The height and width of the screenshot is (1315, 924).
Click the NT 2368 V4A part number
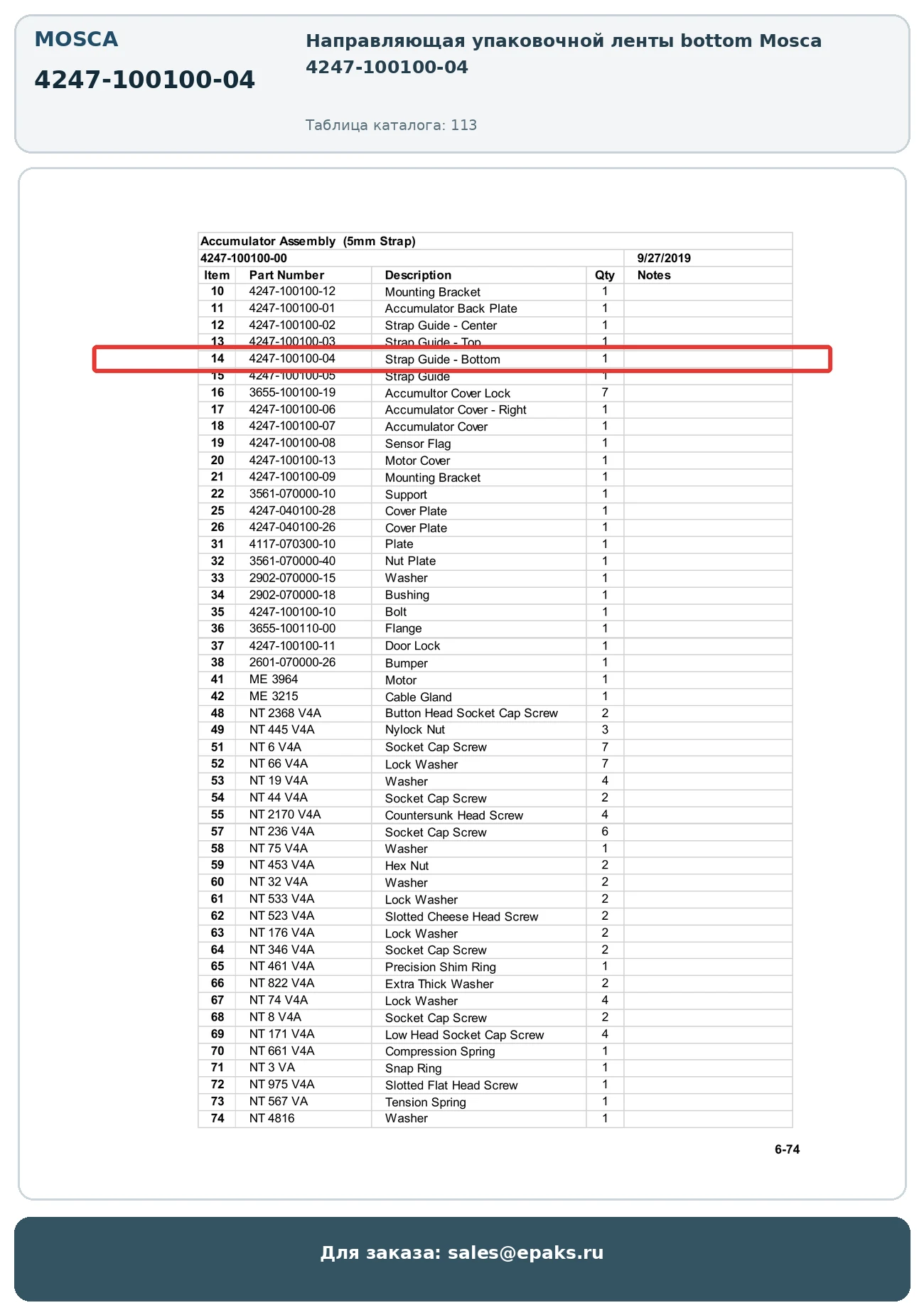click(x=285, y=713)
